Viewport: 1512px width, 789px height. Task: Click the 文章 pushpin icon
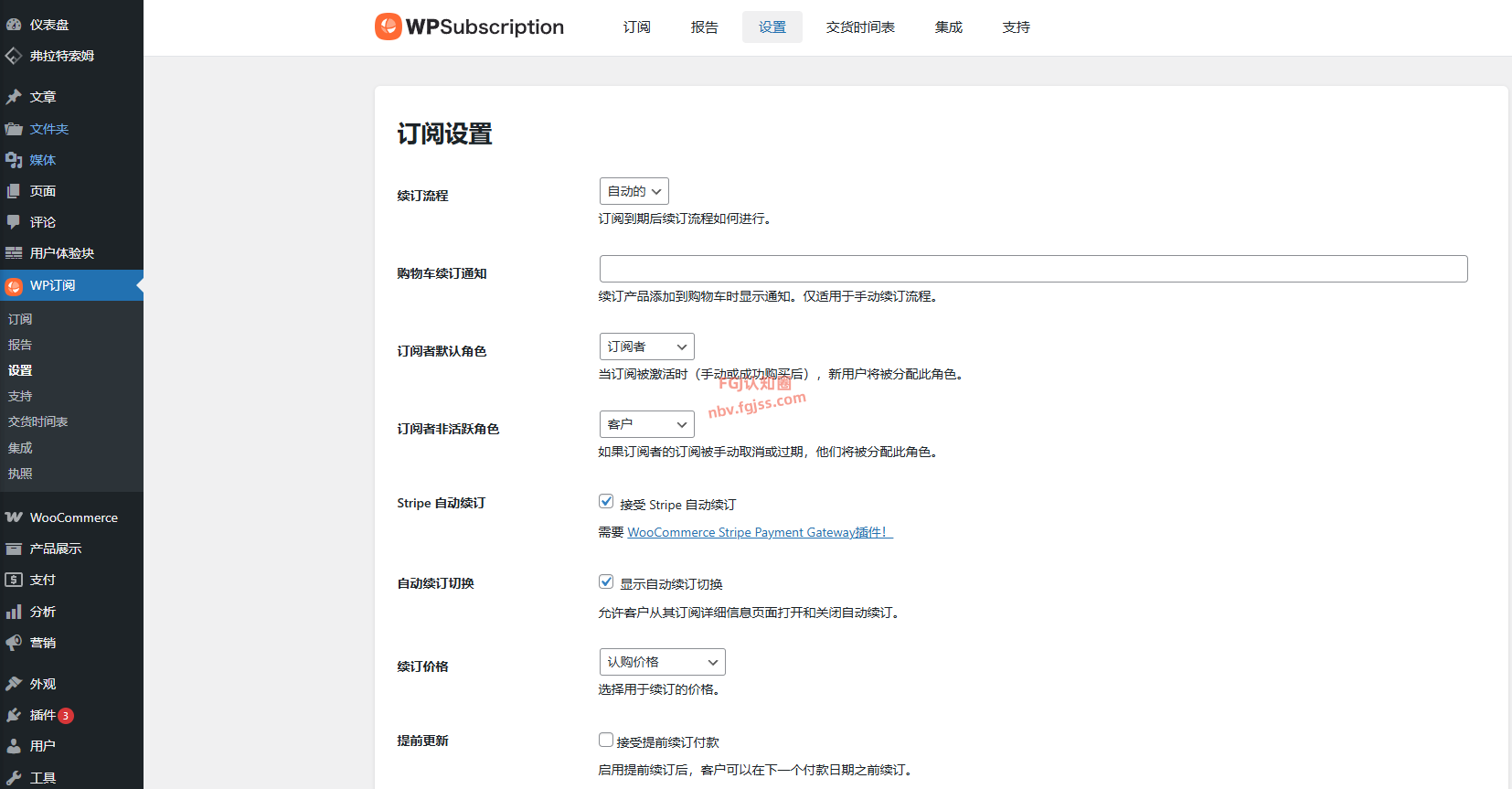click(14, 97)
